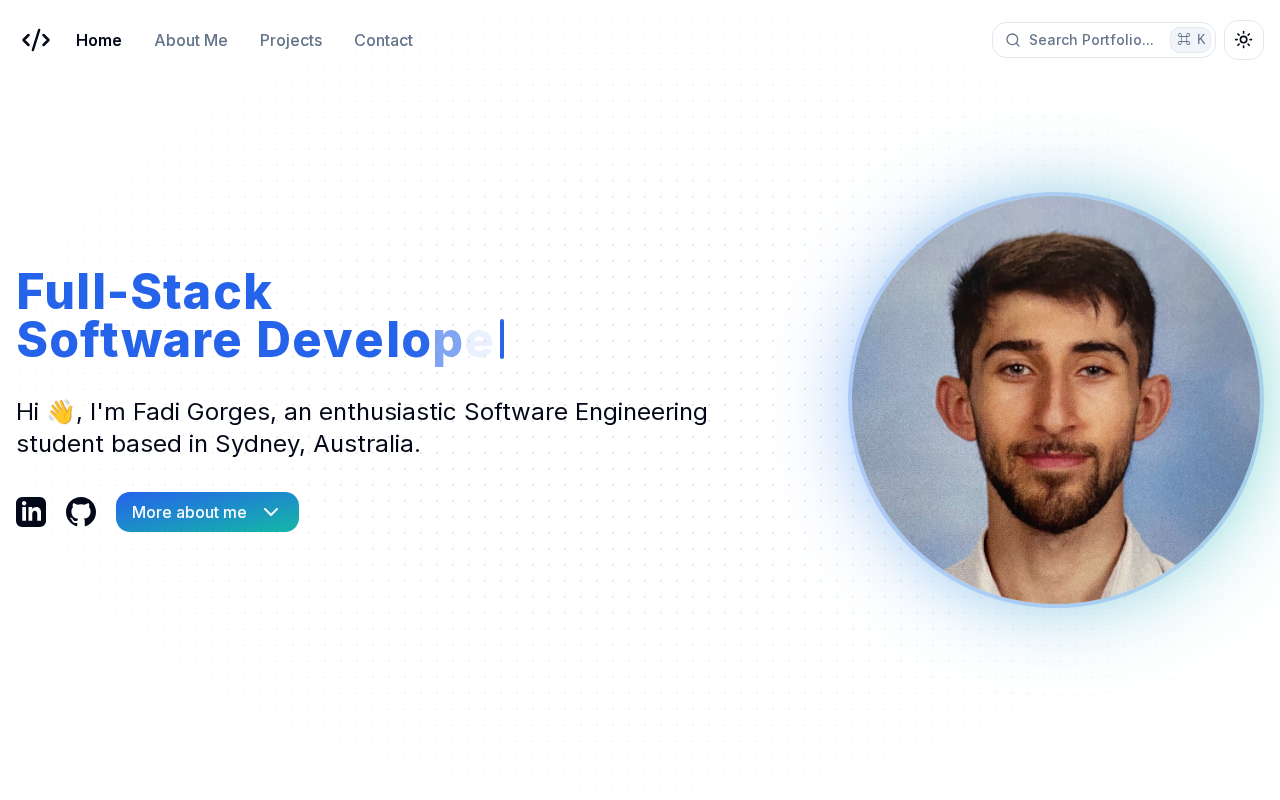Click the Fadi Gorges intro sentence
The width and height of the screenshot is (1280, 800).
point(362,427)
